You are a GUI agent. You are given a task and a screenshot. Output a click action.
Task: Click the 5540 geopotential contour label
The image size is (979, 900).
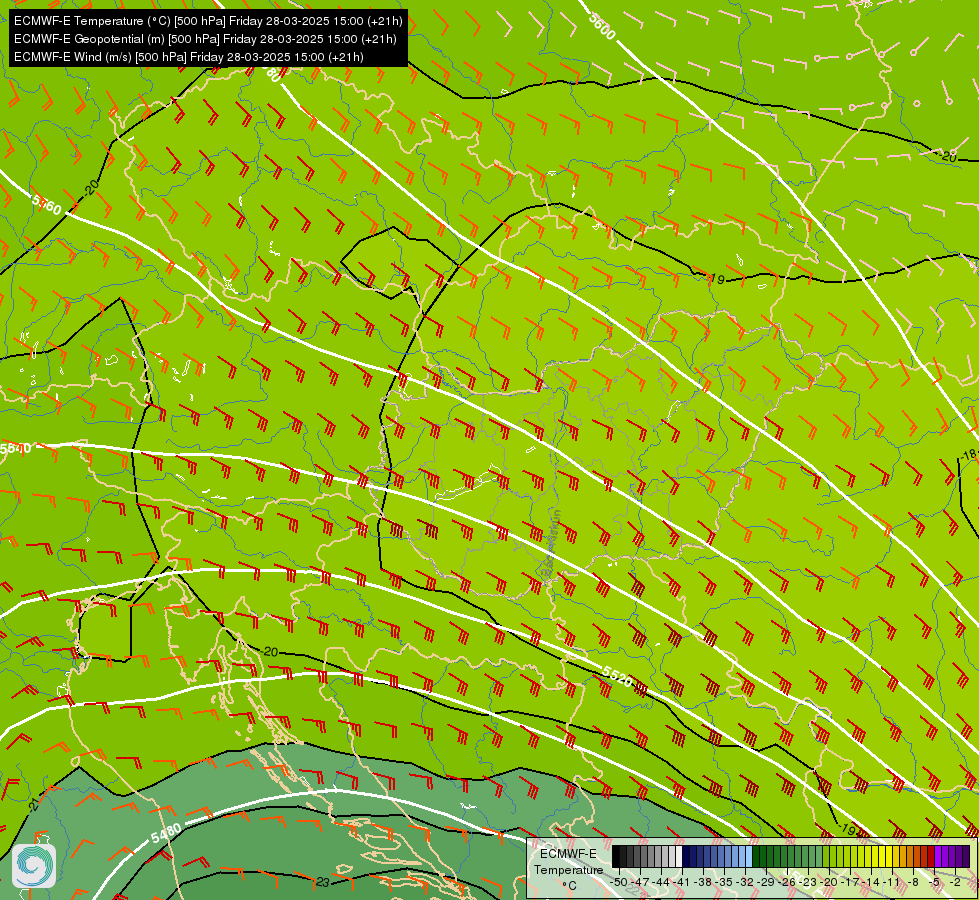coord(16,448)
